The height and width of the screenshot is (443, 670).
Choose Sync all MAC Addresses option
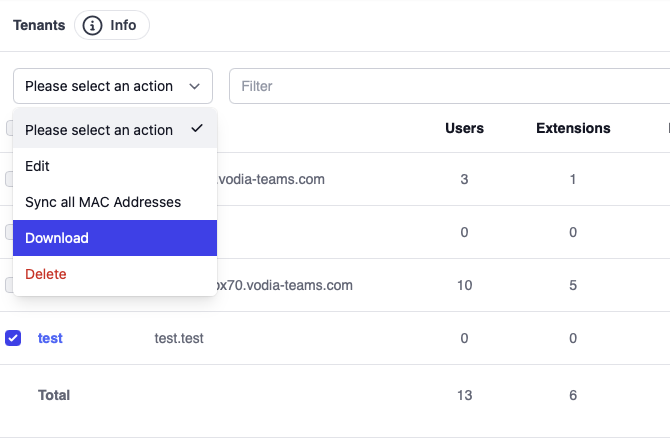pyautogui.click(x=103, y=202)
